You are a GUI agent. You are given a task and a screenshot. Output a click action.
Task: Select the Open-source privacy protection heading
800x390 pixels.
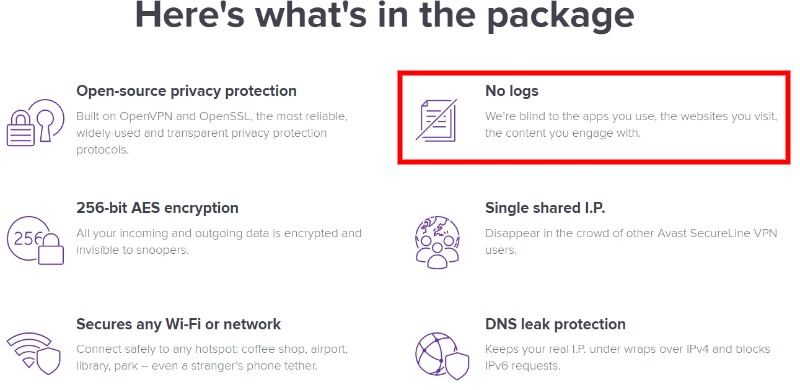coord(186,91)
